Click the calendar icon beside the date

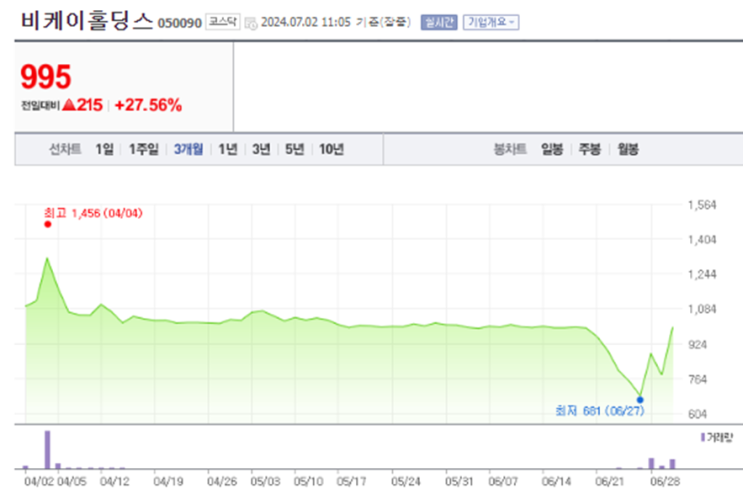tap(251, 23)
